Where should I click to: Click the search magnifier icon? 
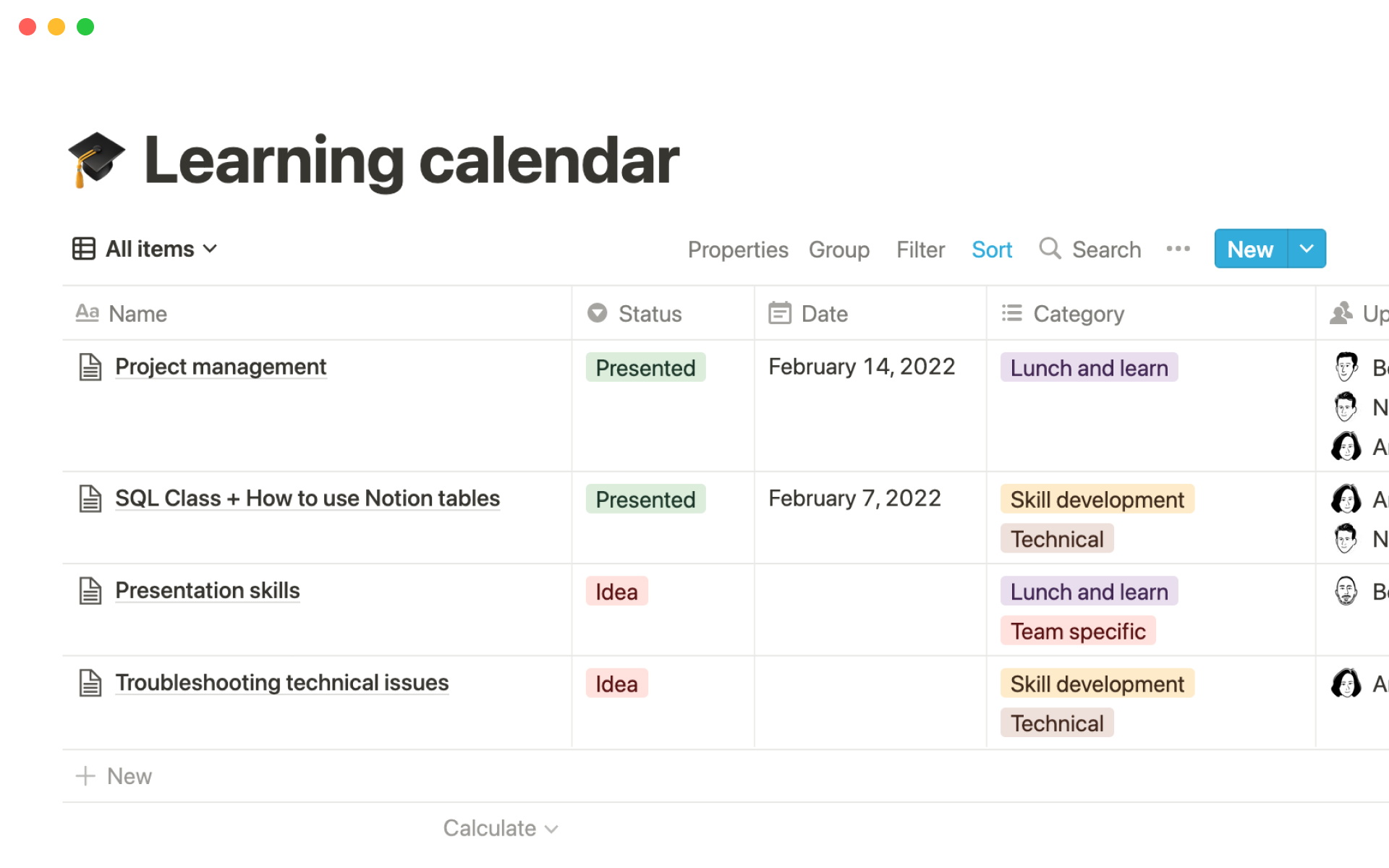click(1049, 249)
